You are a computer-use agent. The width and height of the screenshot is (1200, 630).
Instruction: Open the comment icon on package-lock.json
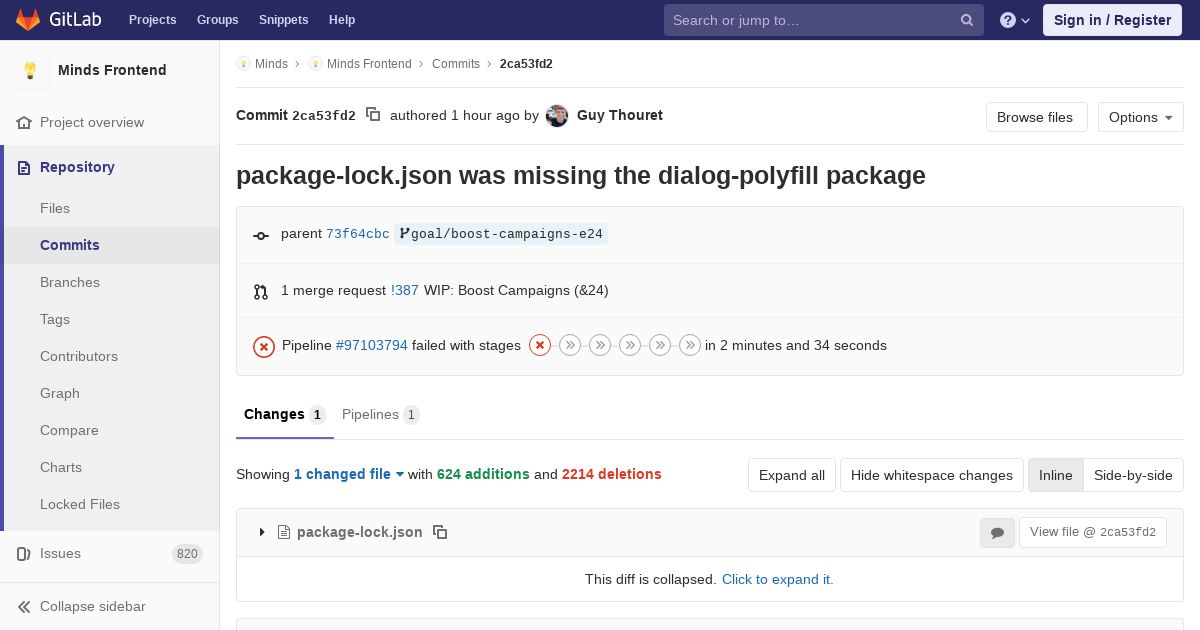(997, 533)
